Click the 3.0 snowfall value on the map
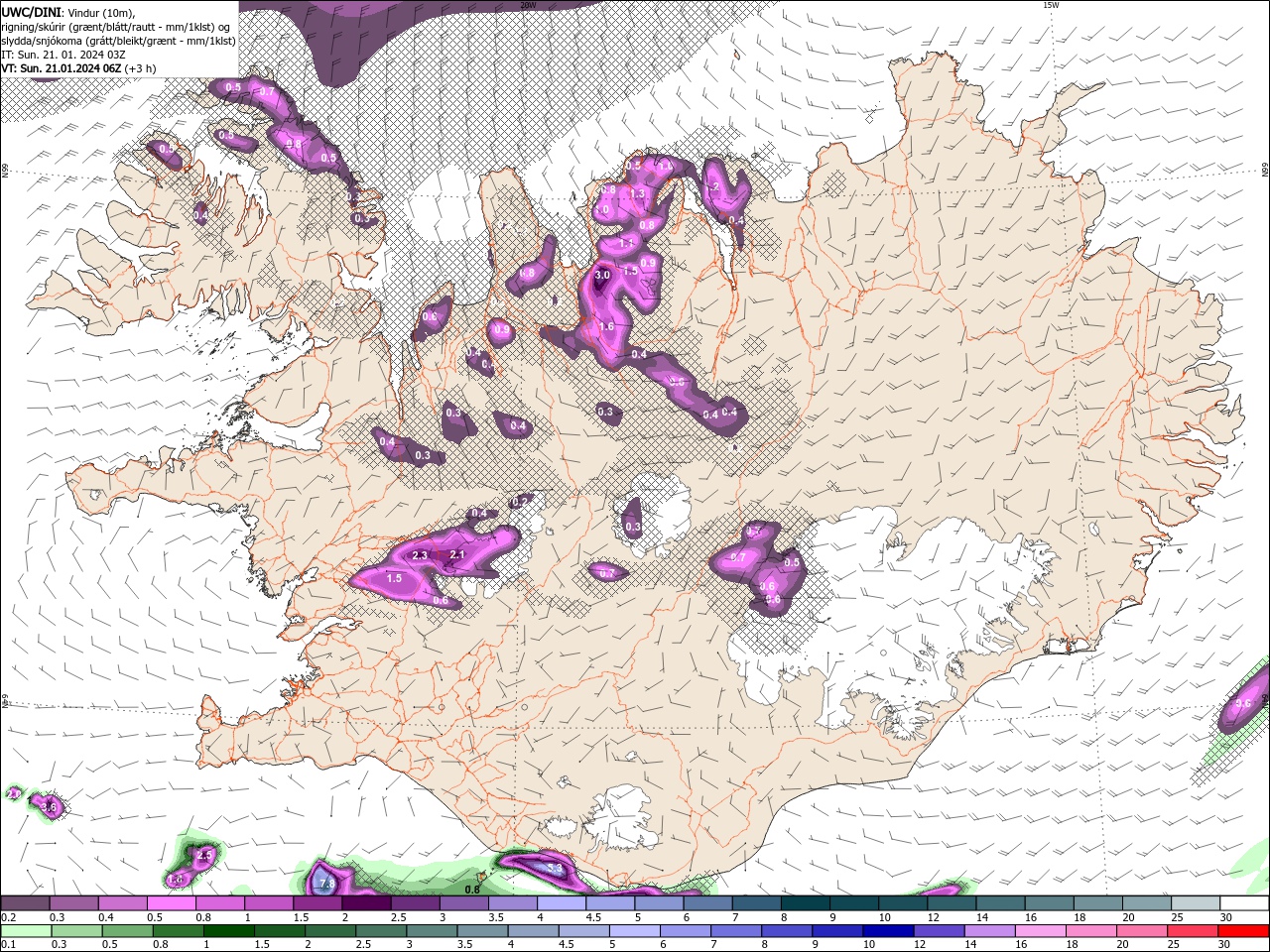1270x952 pixels. click(602, 275)
